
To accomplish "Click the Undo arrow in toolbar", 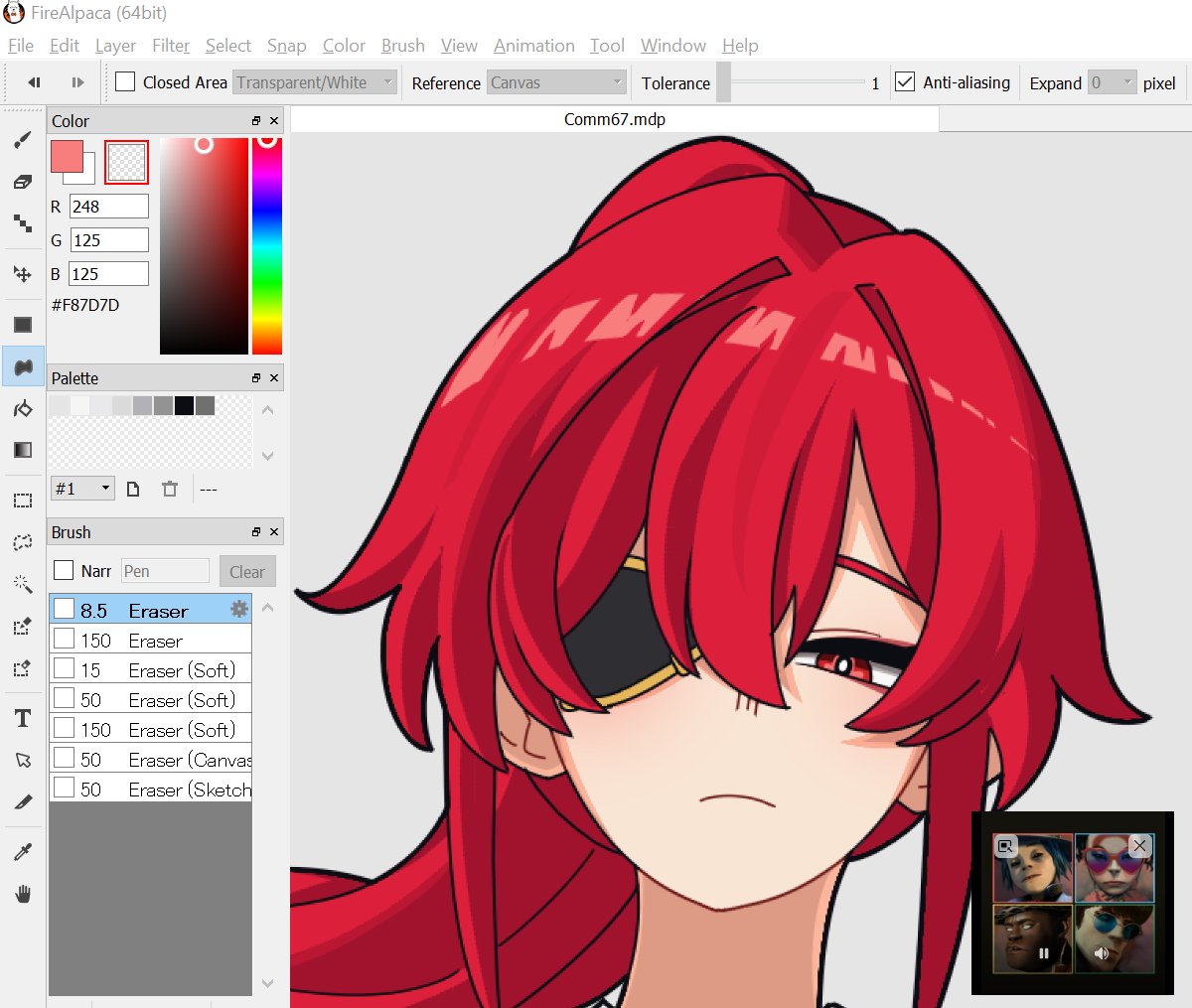I will click(x=34, y=82).
